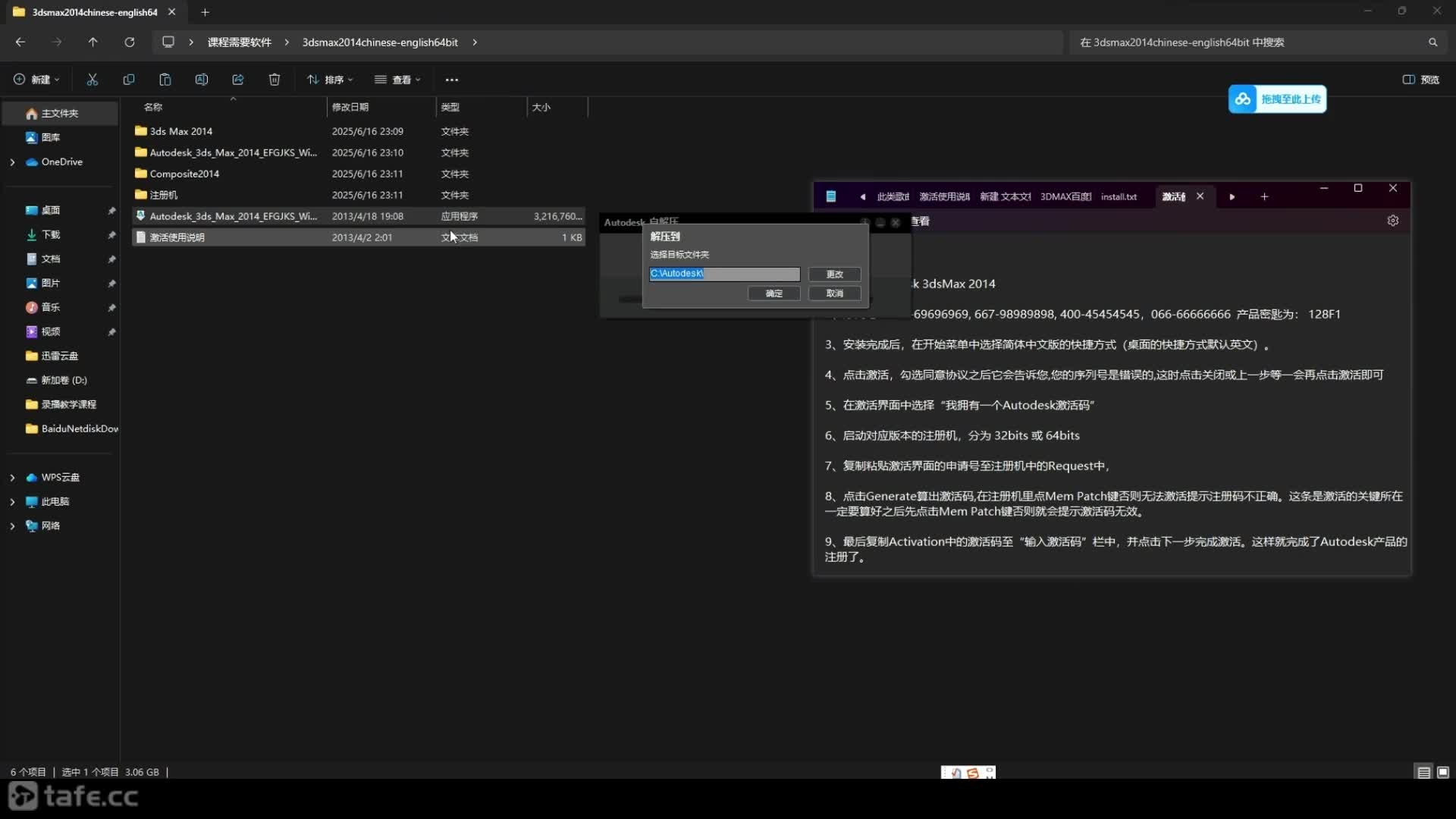This screenshot has height=819, width=1456.
Task: Click the Cut icon in Explorer toolbar
Action: click(x=93, y=80)
